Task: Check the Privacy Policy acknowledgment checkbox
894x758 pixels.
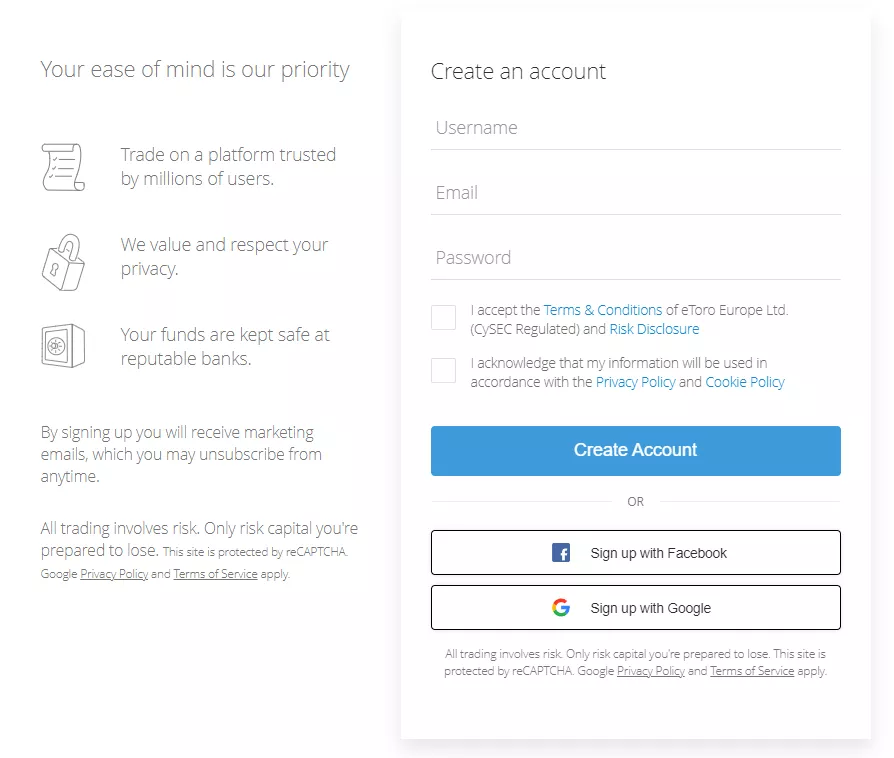Action: (x=443, y=371)
